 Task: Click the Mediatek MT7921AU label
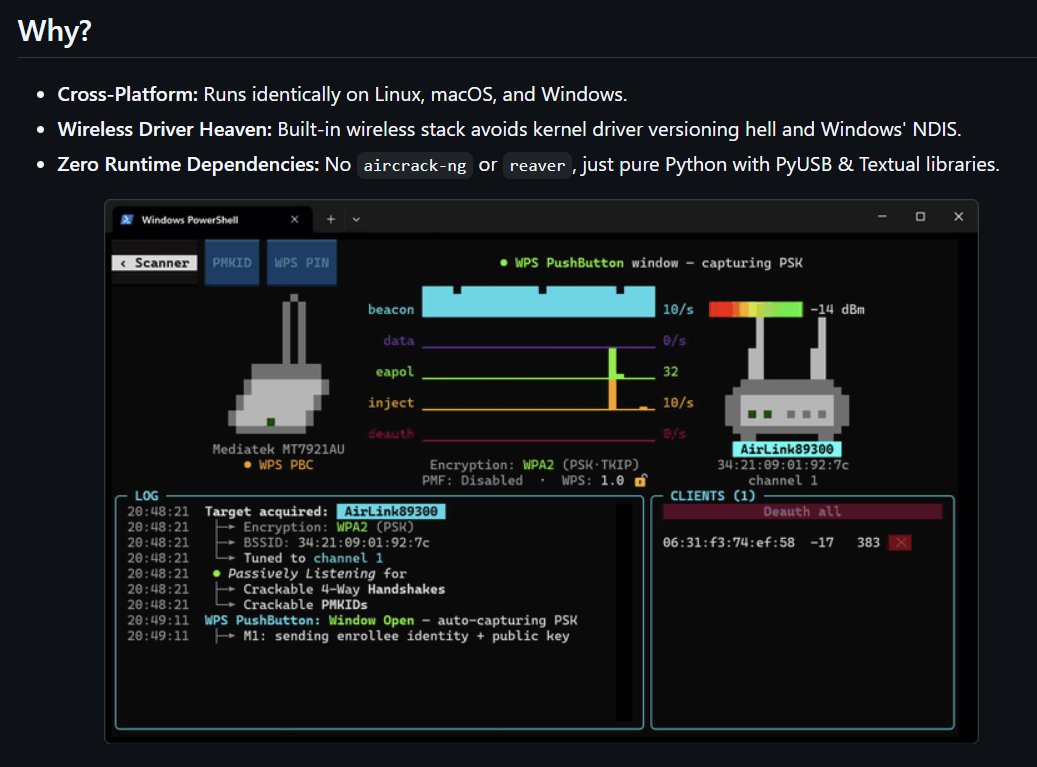[278, 450]
